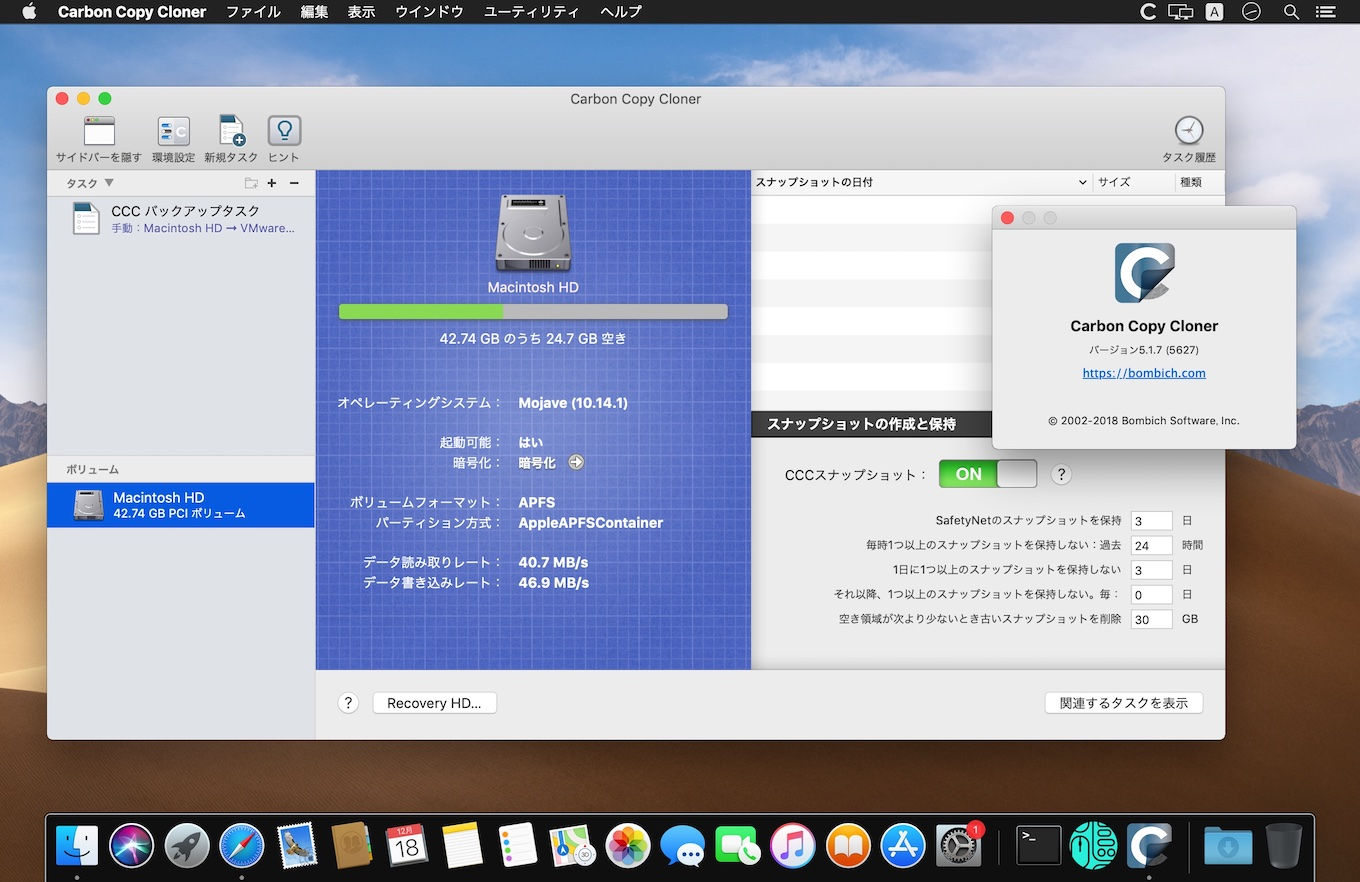Click the Carbon Copy Cloner logo in About window
The height and width of the screenshot is (882, 1360).
point(1144,272)
